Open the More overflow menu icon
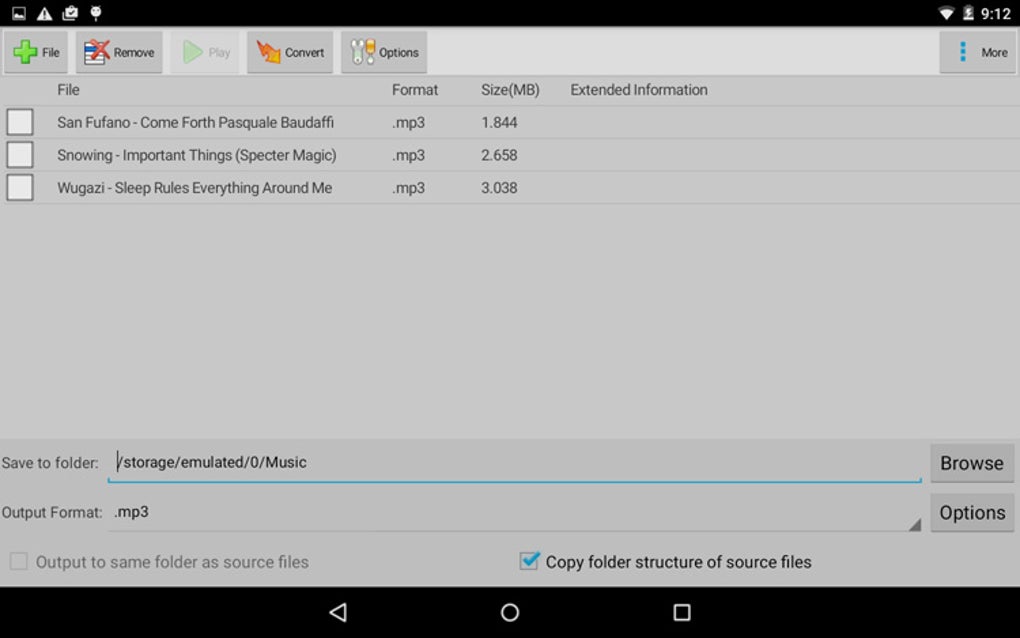1020x638 pixels. click(963, 52)
